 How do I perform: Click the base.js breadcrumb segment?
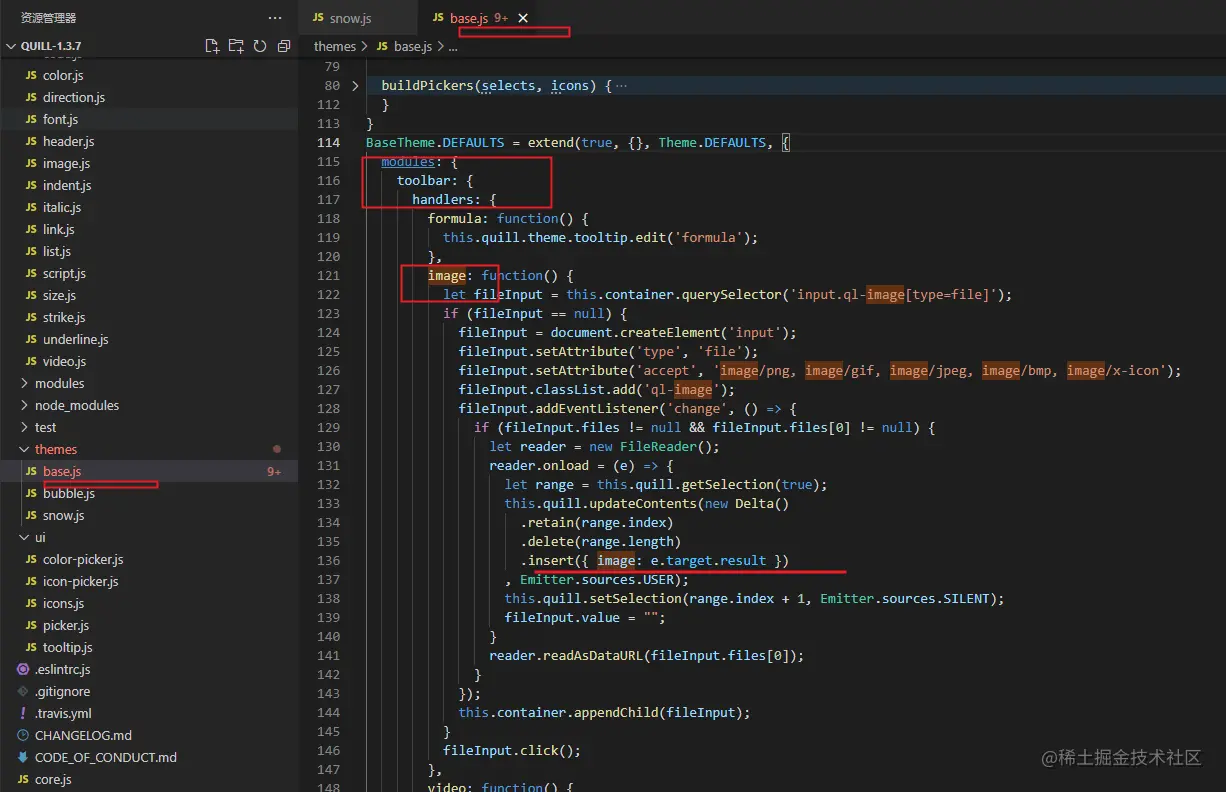[413, 46]
